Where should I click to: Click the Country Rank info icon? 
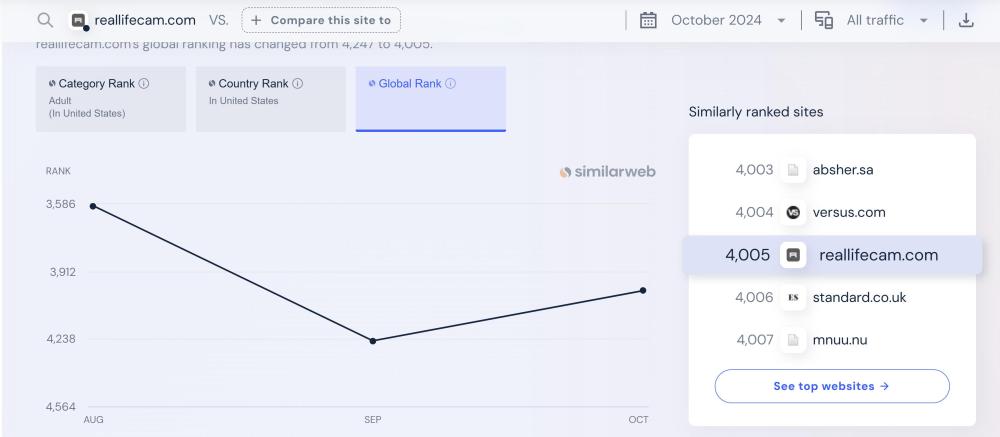tap(298, 84)
